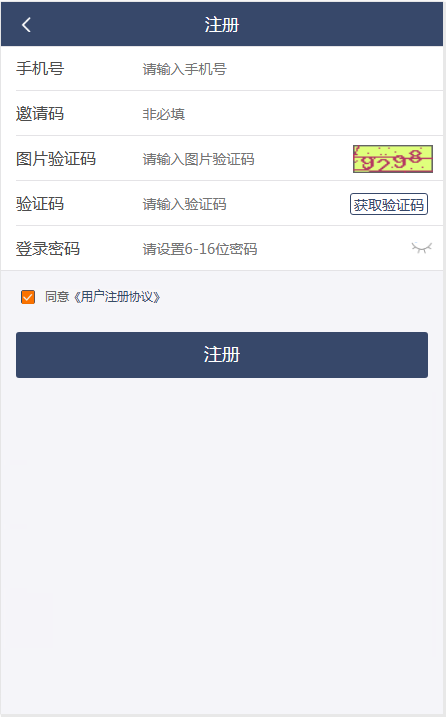Toggle password visibility eye icon
446x717 pixels.
pyautogui.click(x=421, y=248)
